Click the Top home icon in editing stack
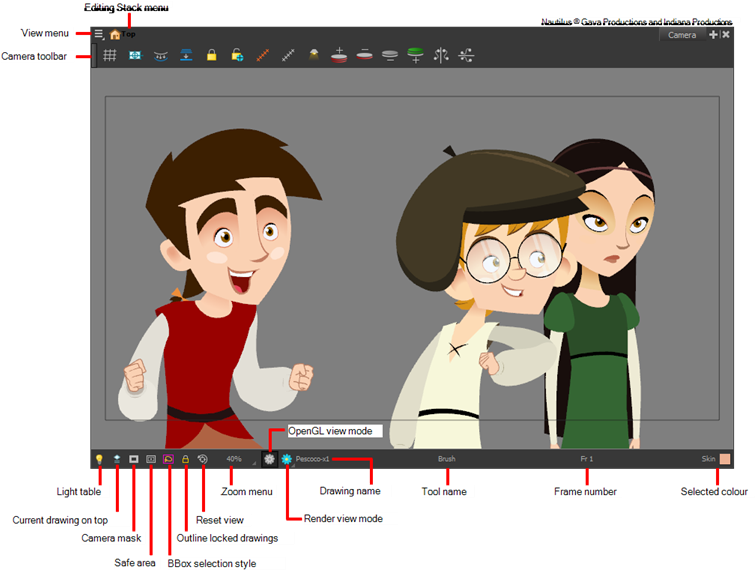The height and width of the screenshot is (571, 756). pyautogui.click(x=115, y=34)
